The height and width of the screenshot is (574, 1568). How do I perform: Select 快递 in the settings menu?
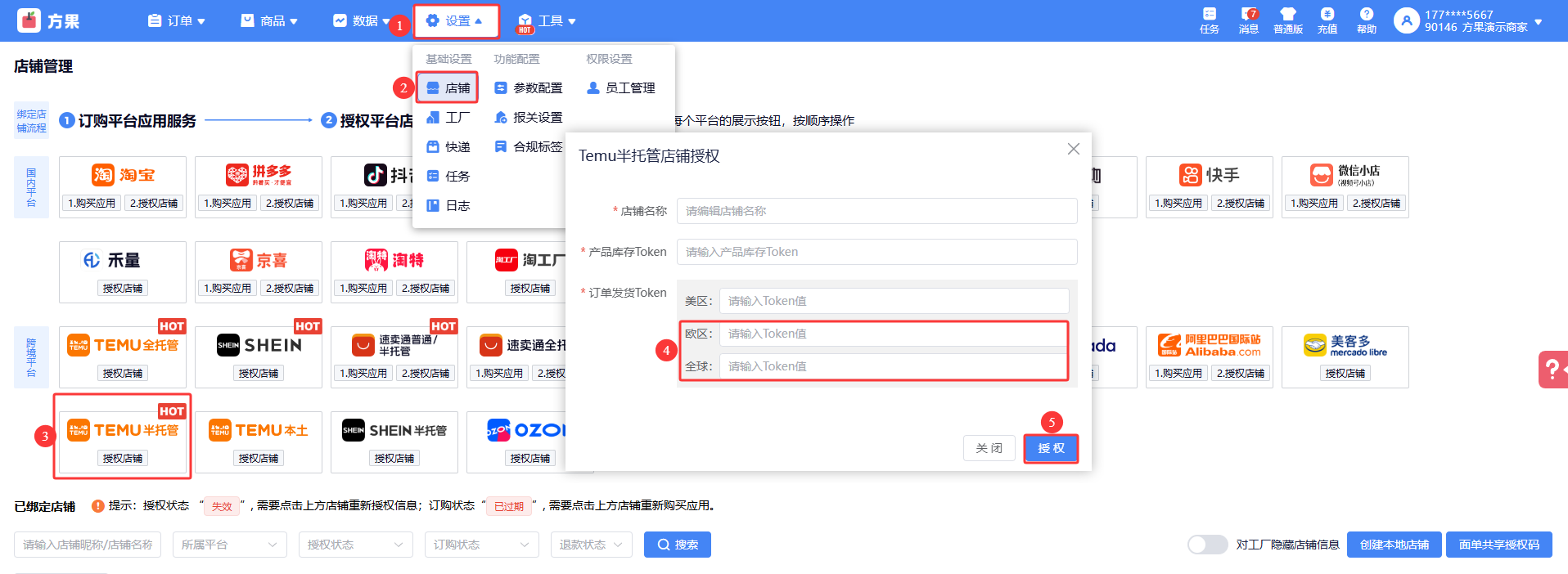pyautogui.click(x=448, y=146)
